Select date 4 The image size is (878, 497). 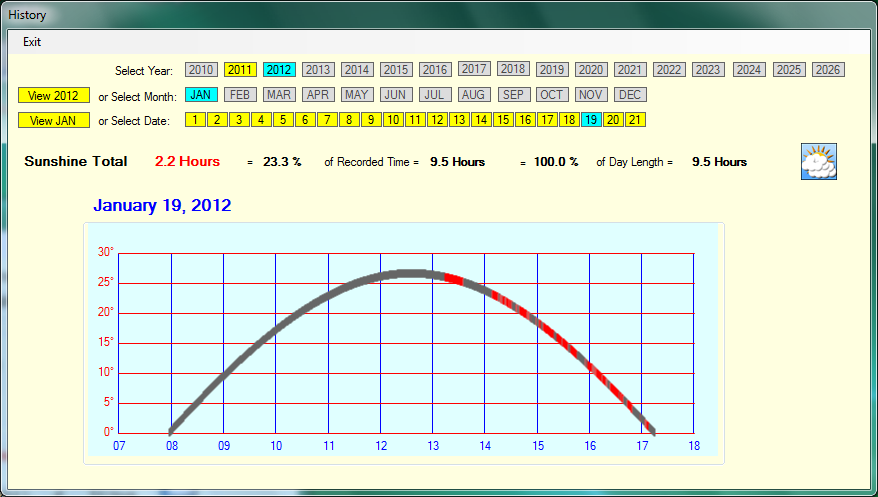point(261,120)
